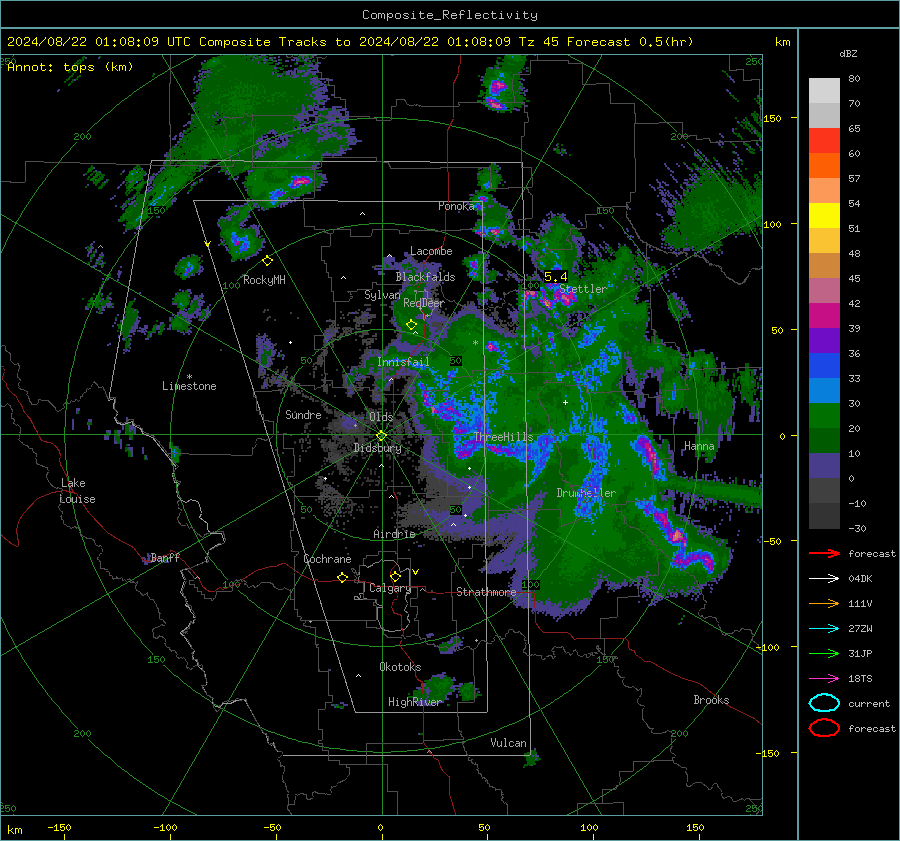The image size is (900, 841).
Task: Select the Banff label
Action: (165, 558)
